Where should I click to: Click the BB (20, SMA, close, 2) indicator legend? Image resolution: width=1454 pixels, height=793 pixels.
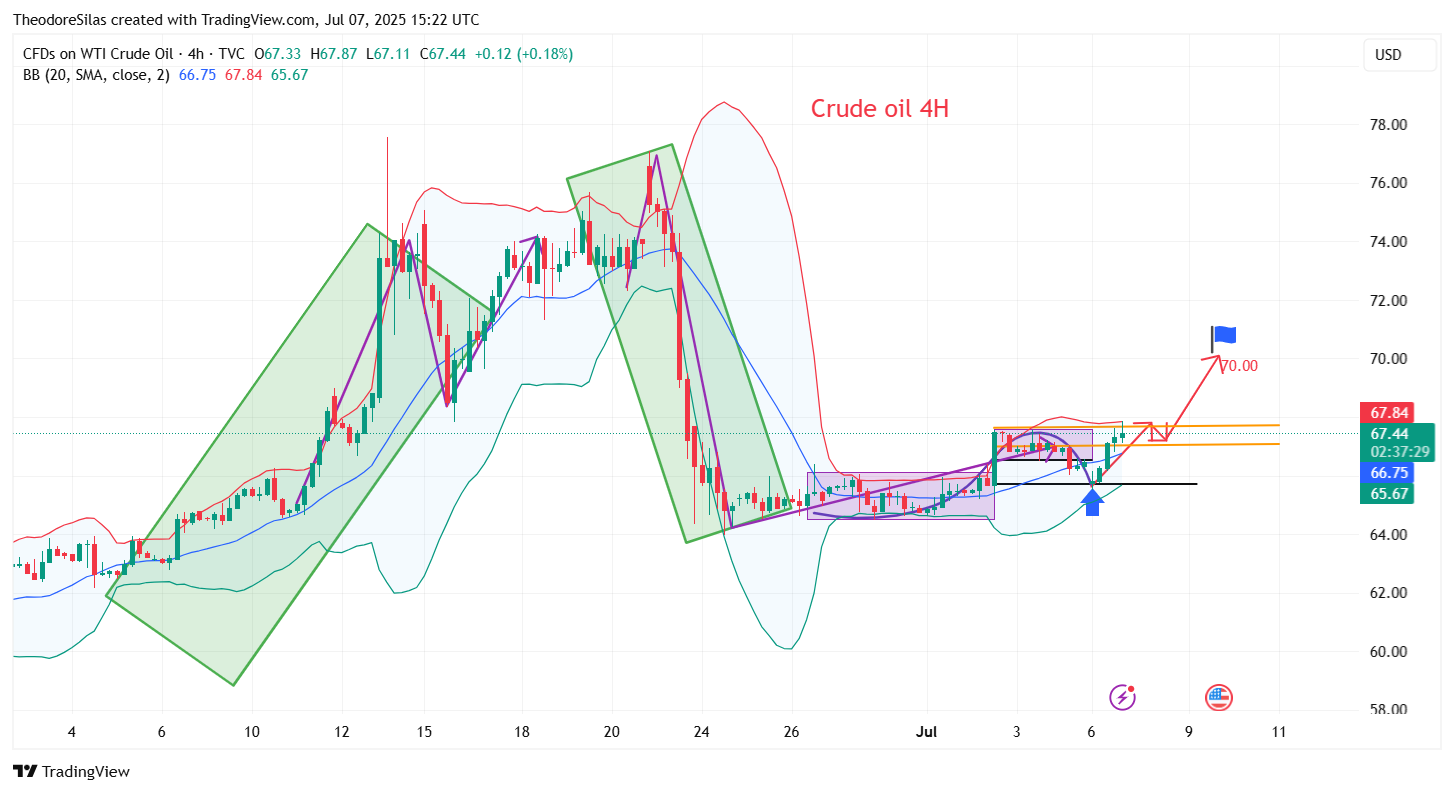click(x=97, y=75)
